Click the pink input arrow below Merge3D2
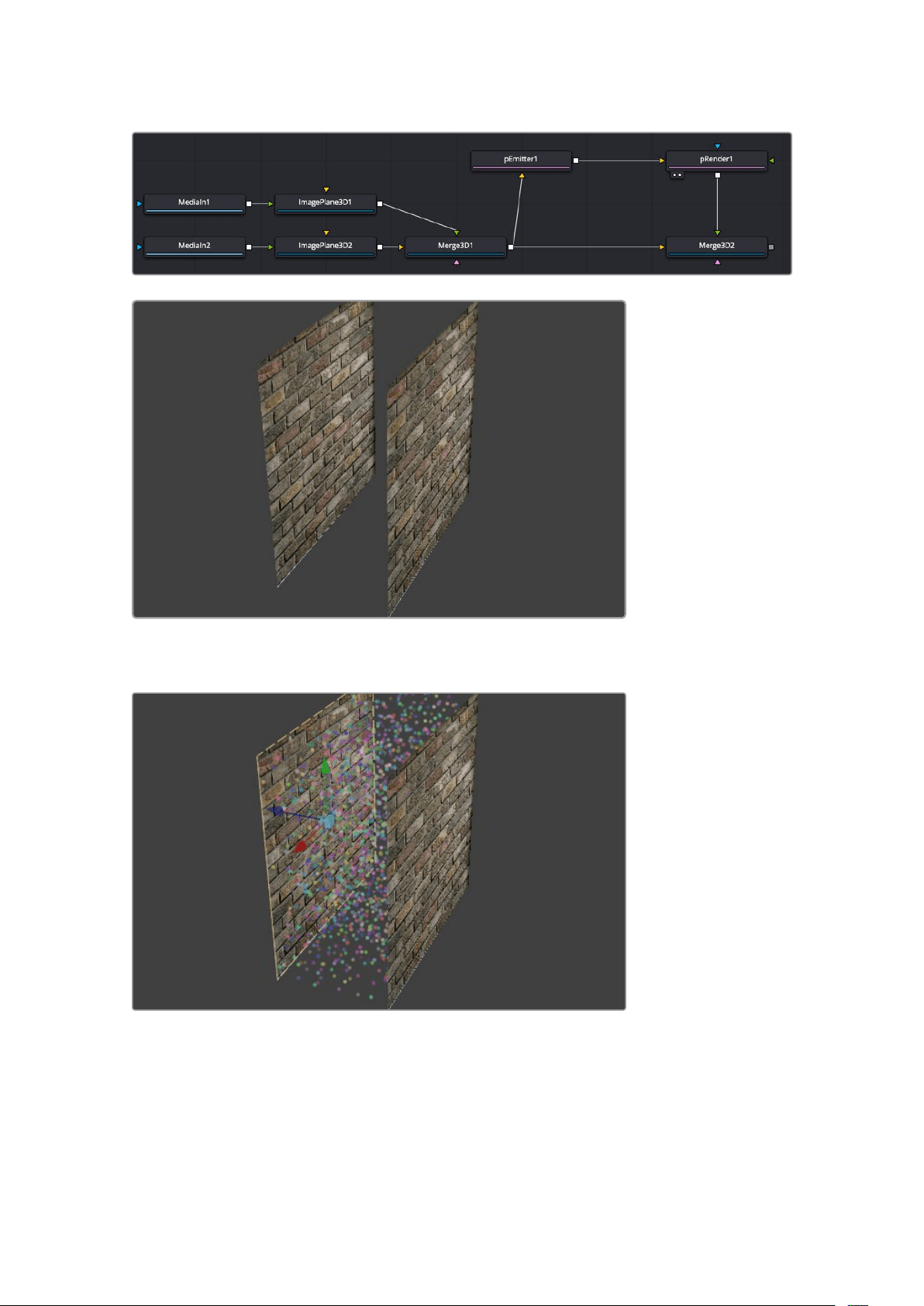Image resolution: width=924 pixels, height=1306 pixels. (x=718, y=262)
